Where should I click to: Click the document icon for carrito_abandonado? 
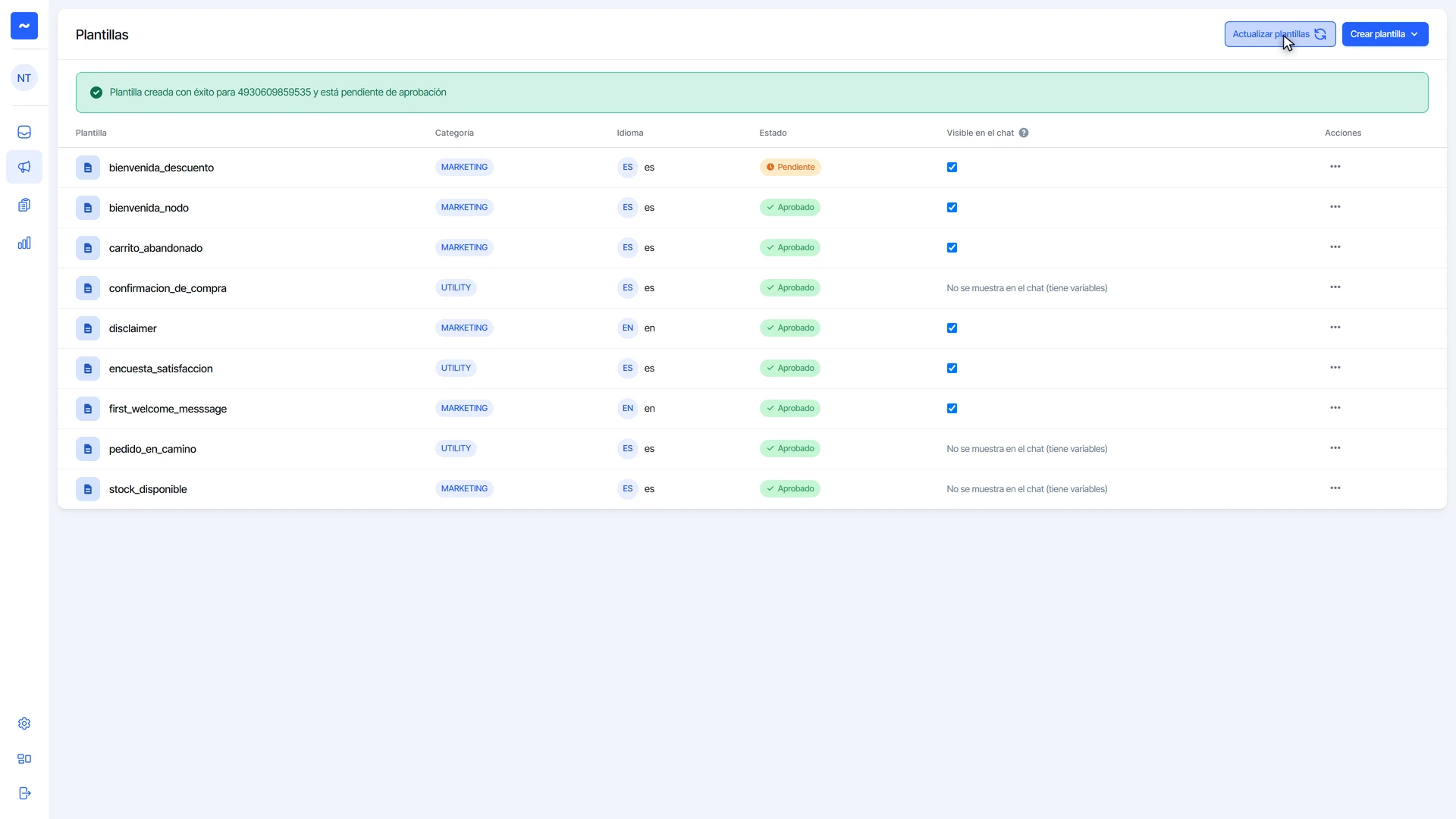point(88,248)
